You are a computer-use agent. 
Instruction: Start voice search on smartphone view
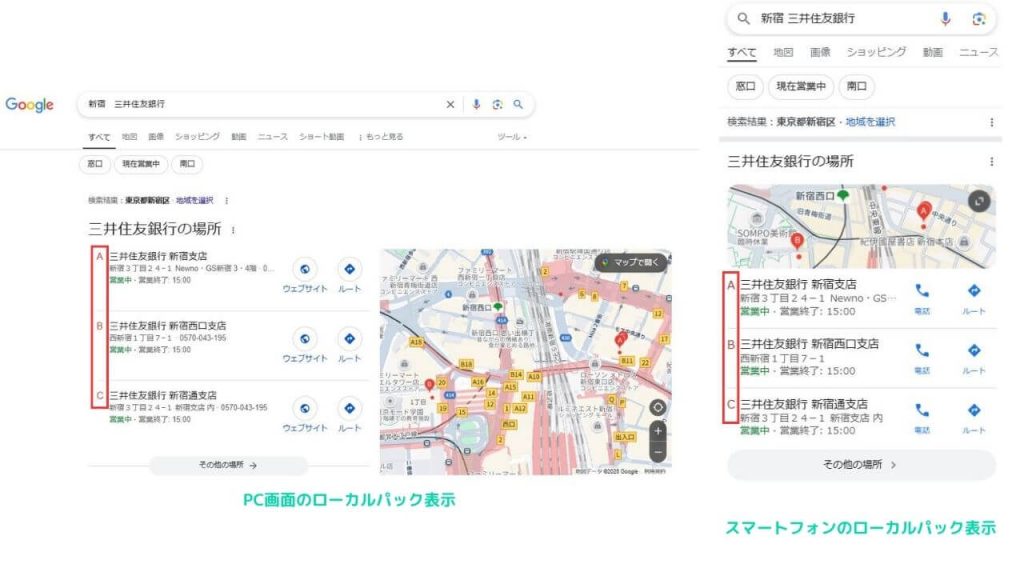pyautogui.click(x=945, y=19)
